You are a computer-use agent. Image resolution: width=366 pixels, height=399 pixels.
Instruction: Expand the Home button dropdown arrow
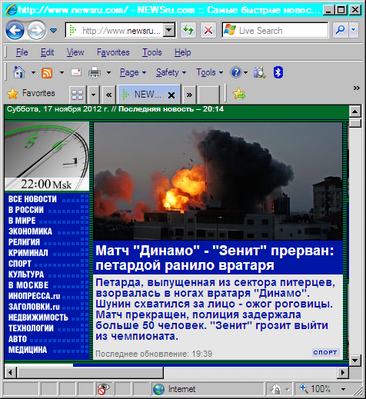[x=33, y=72]
